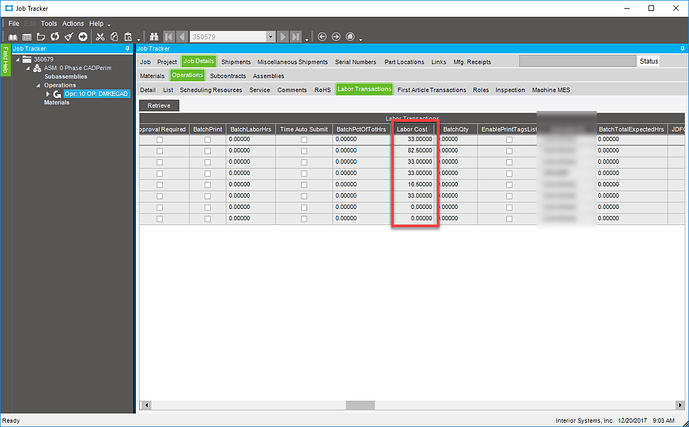Click the Copy toolbar icon
Viewport: 689px width, 427px height.
[114, 37]
